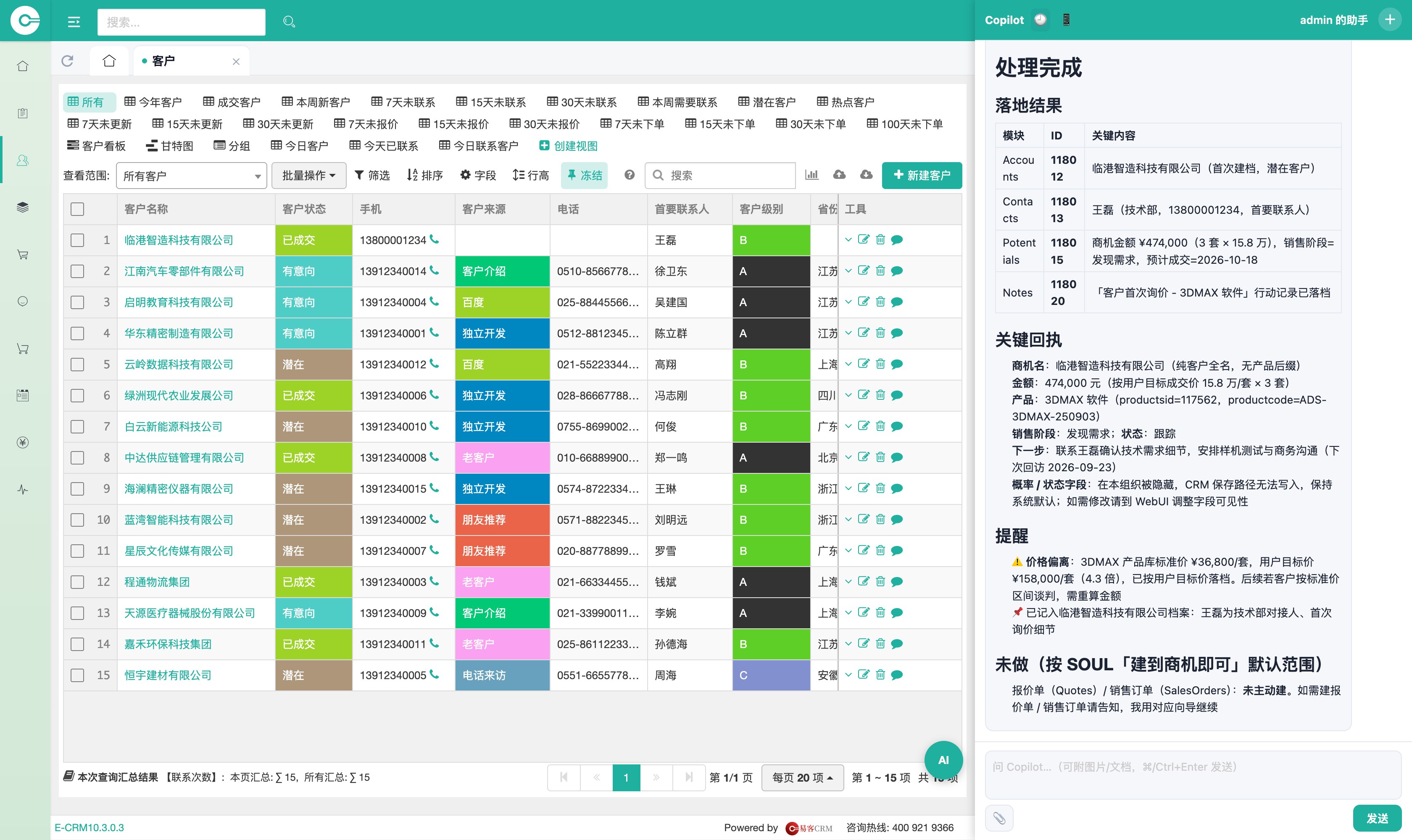Select checkbox for 程通物流集团 row
1412x840 pixels.
click(x=78, y=582)
